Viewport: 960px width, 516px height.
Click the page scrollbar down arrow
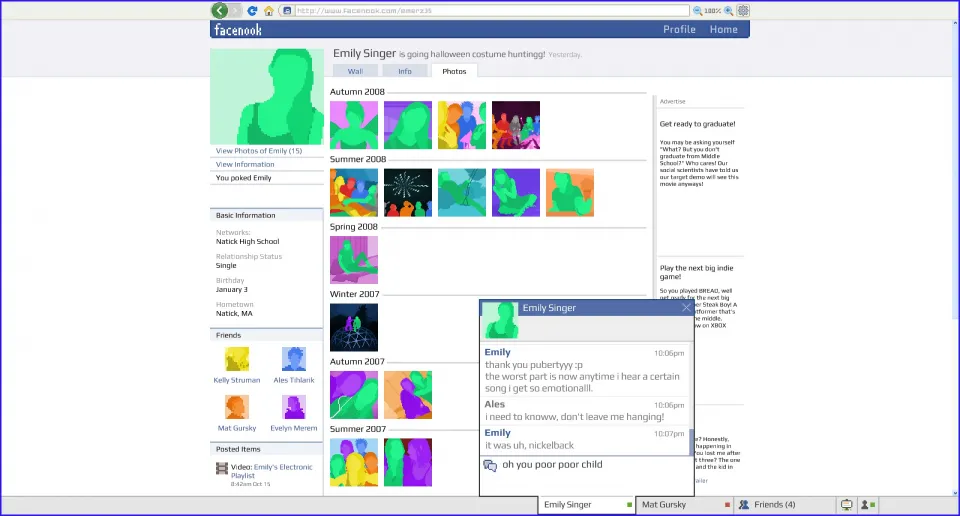tap(956, 493)
